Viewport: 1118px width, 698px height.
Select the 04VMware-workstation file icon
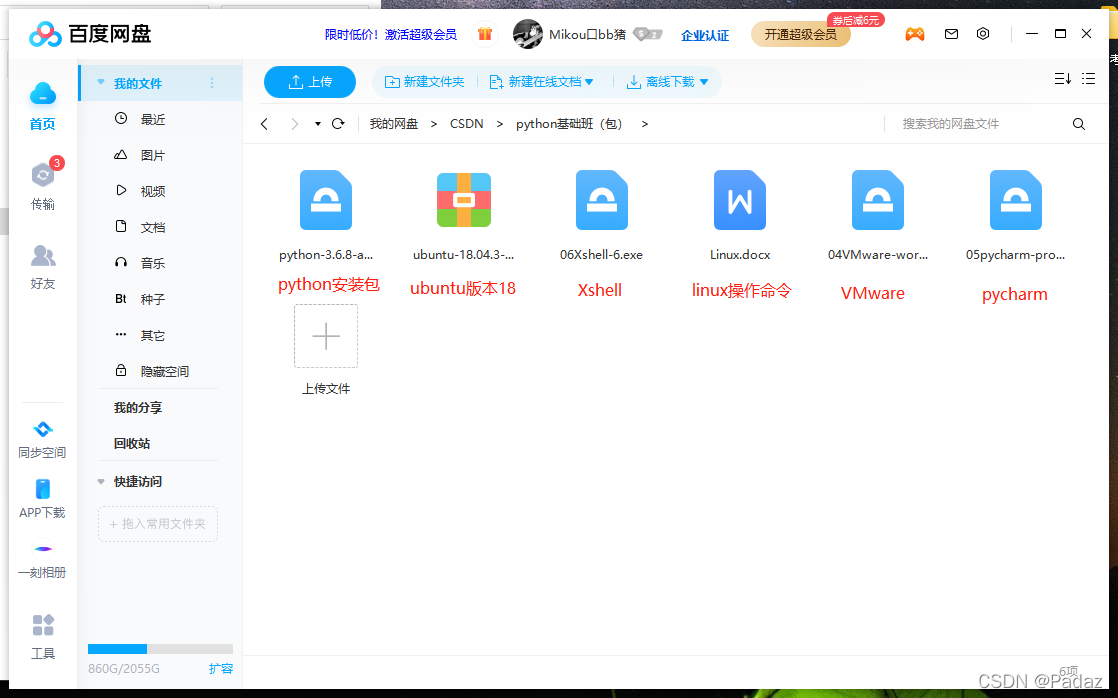[878, 200]
